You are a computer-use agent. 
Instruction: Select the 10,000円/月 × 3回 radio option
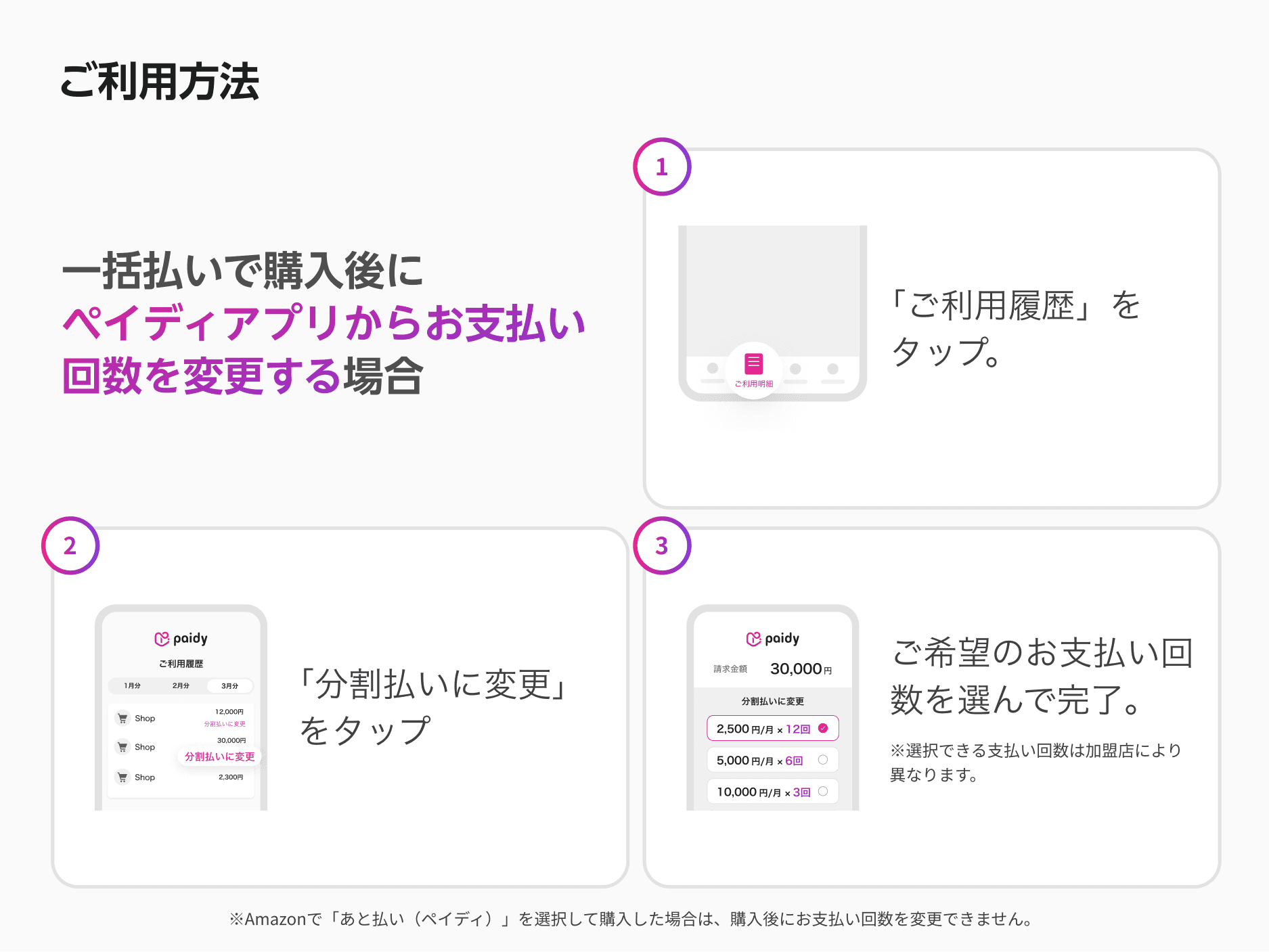click(822, 792)
